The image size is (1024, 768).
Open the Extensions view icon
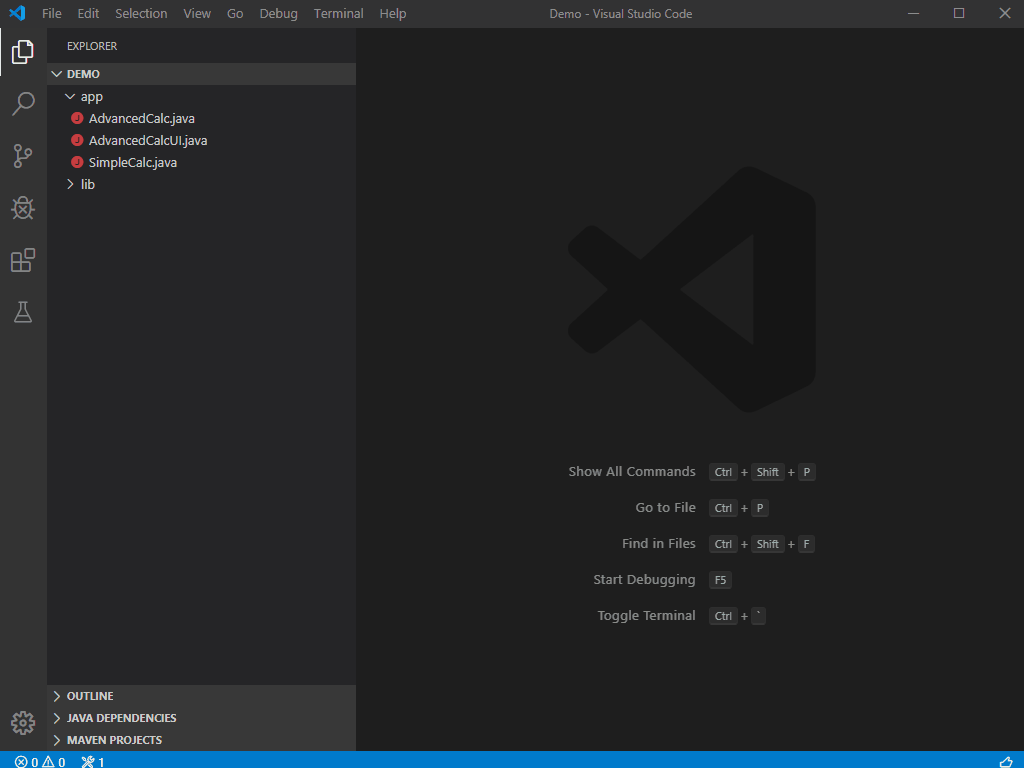pos(23,260)
